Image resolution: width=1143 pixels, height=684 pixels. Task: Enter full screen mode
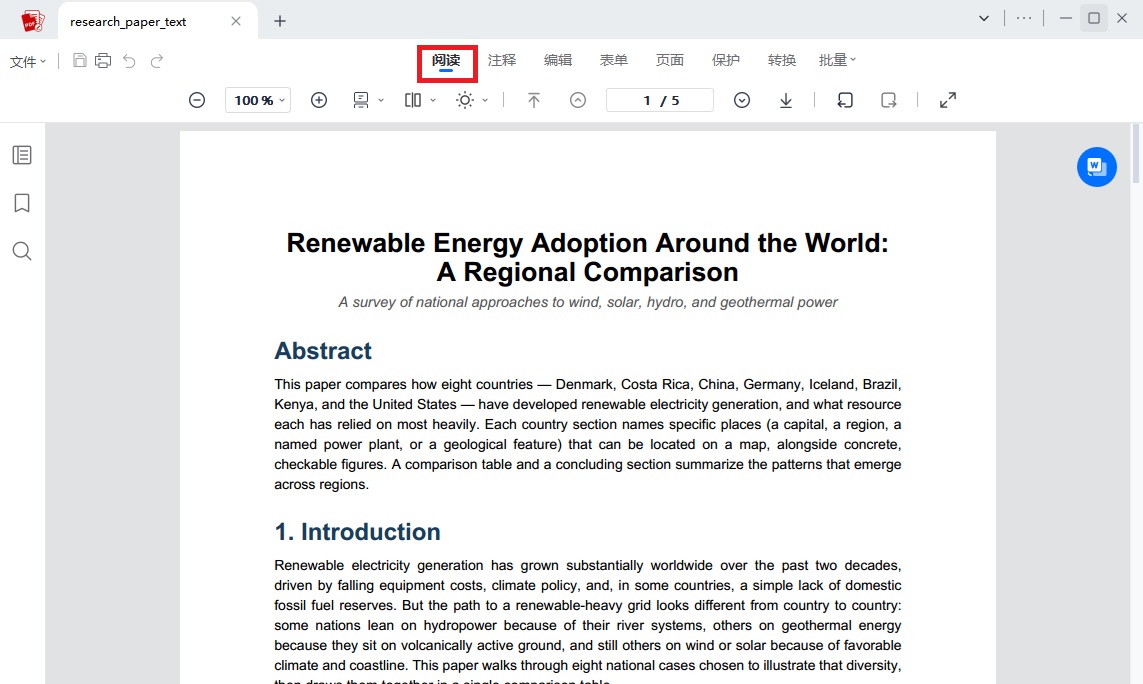(948, 100)
